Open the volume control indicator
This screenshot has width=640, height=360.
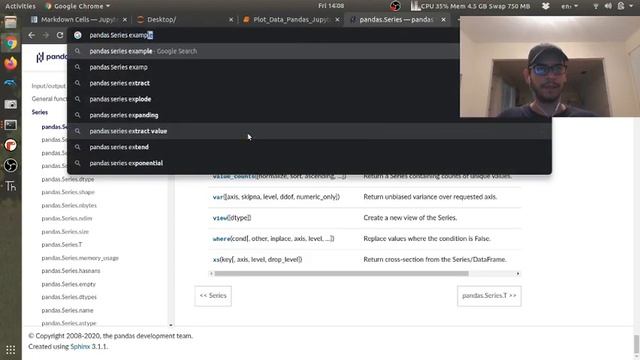[x=608, y=6]
